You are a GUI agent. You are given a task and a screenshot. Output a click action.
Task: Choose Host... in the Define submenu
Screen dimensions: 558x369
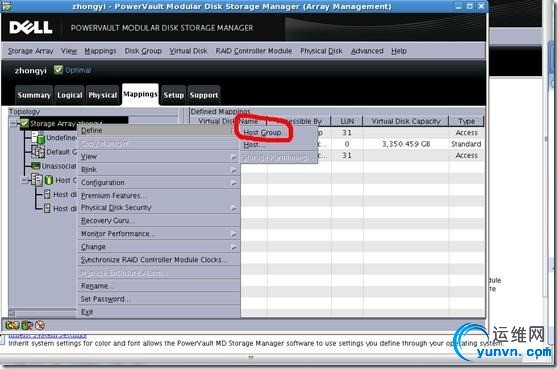(279, 145)
